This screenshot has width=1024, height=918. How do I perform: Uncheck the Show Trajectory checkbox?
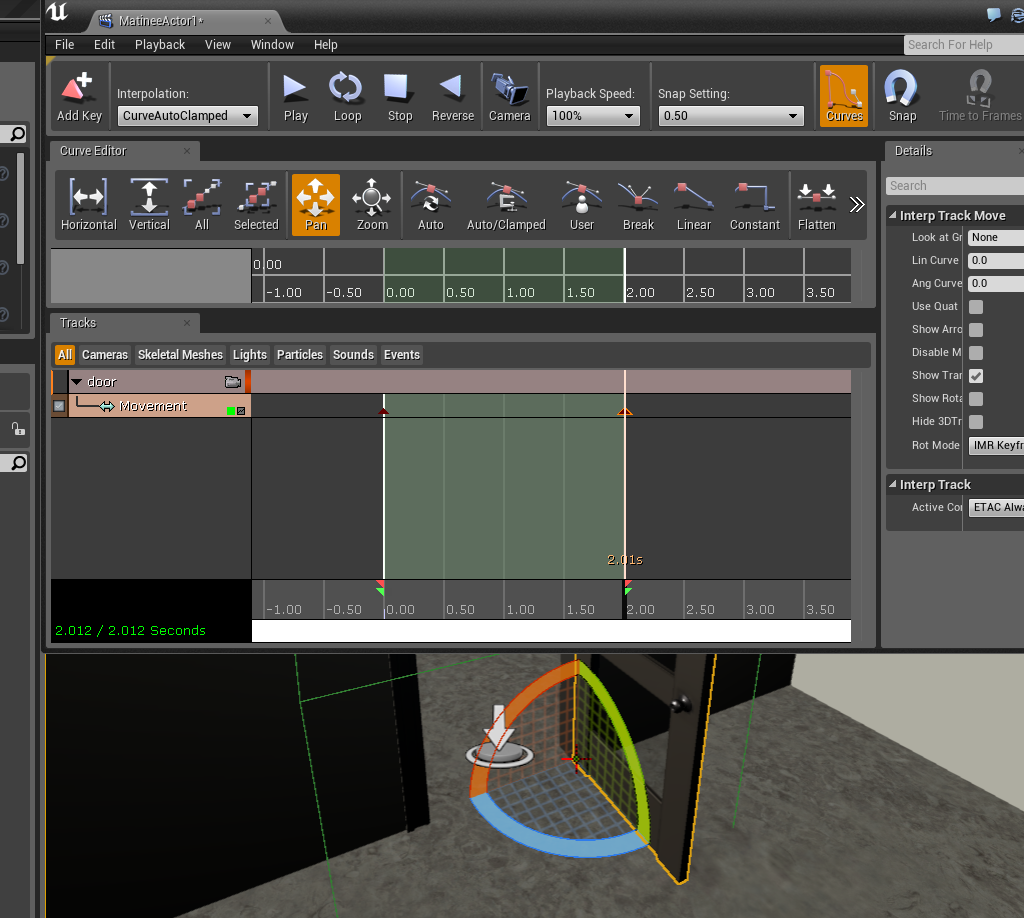975,375
